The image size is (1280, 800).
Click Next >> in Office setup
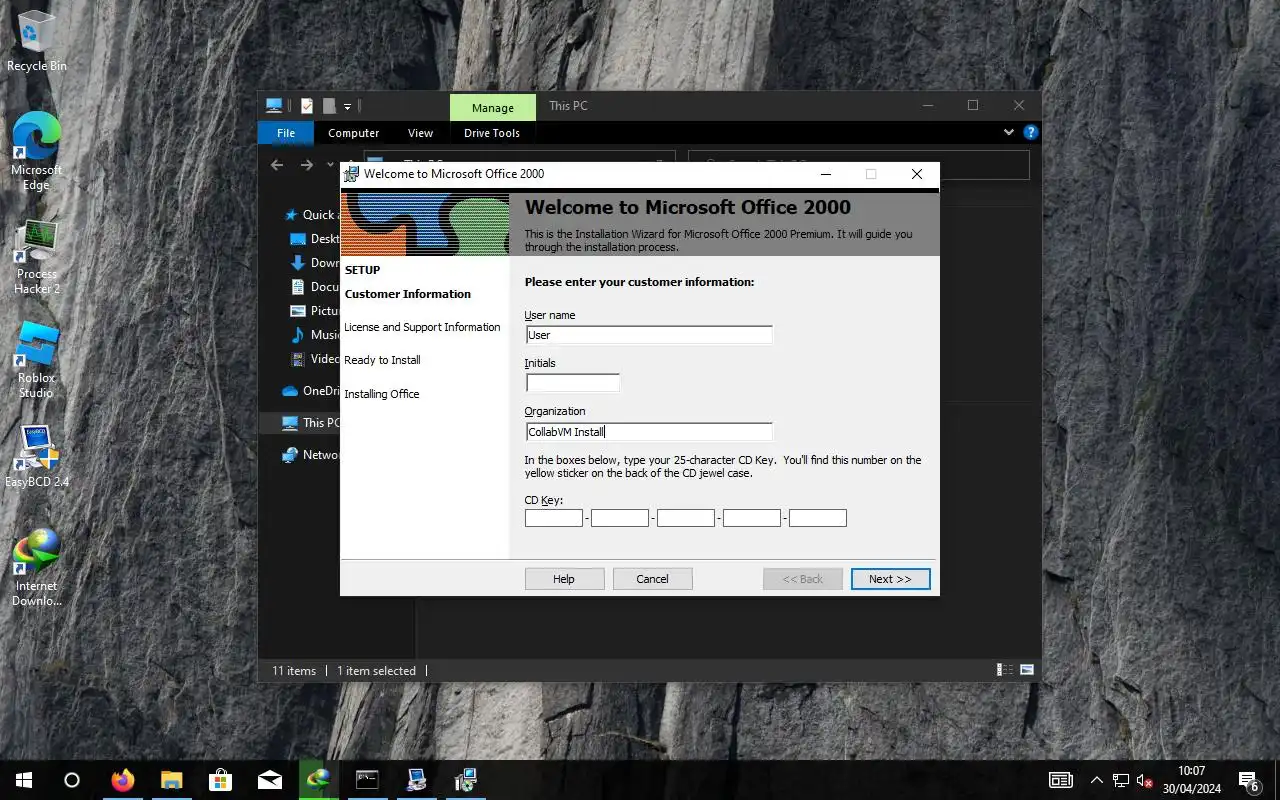[890, 579]
